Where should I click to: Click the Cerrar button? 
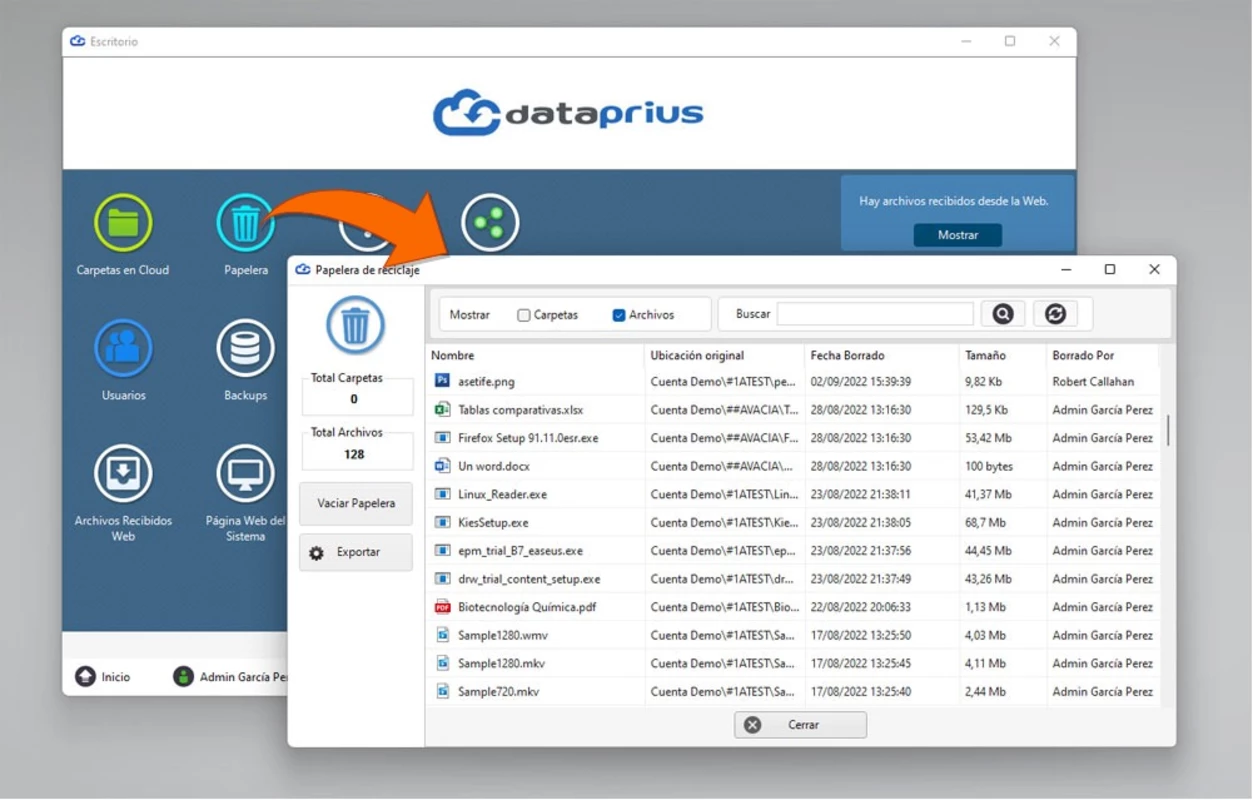pos(800,725)
